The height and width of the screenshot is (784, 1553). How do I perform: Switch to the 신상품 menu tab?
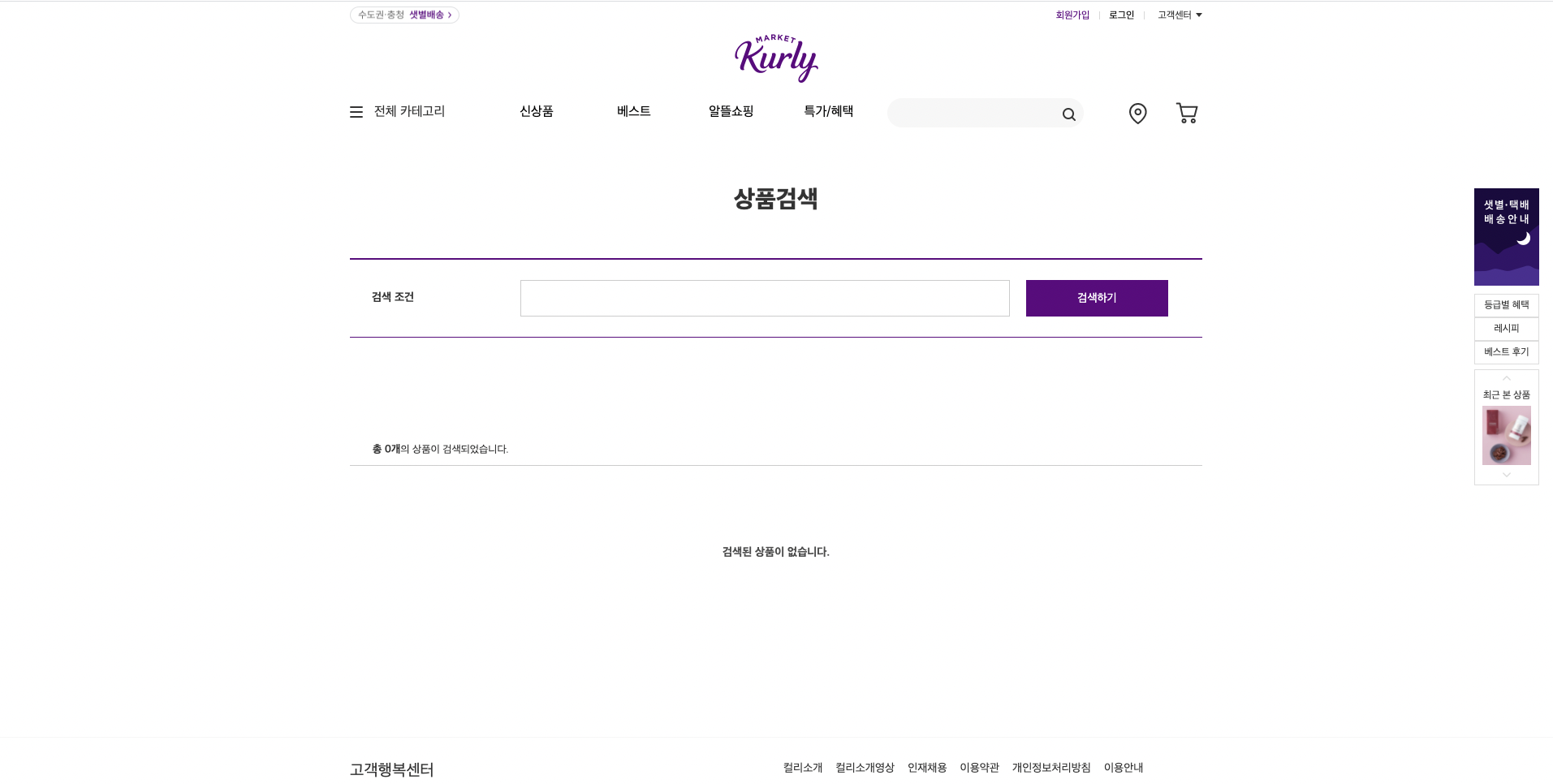tap(537, 111)
